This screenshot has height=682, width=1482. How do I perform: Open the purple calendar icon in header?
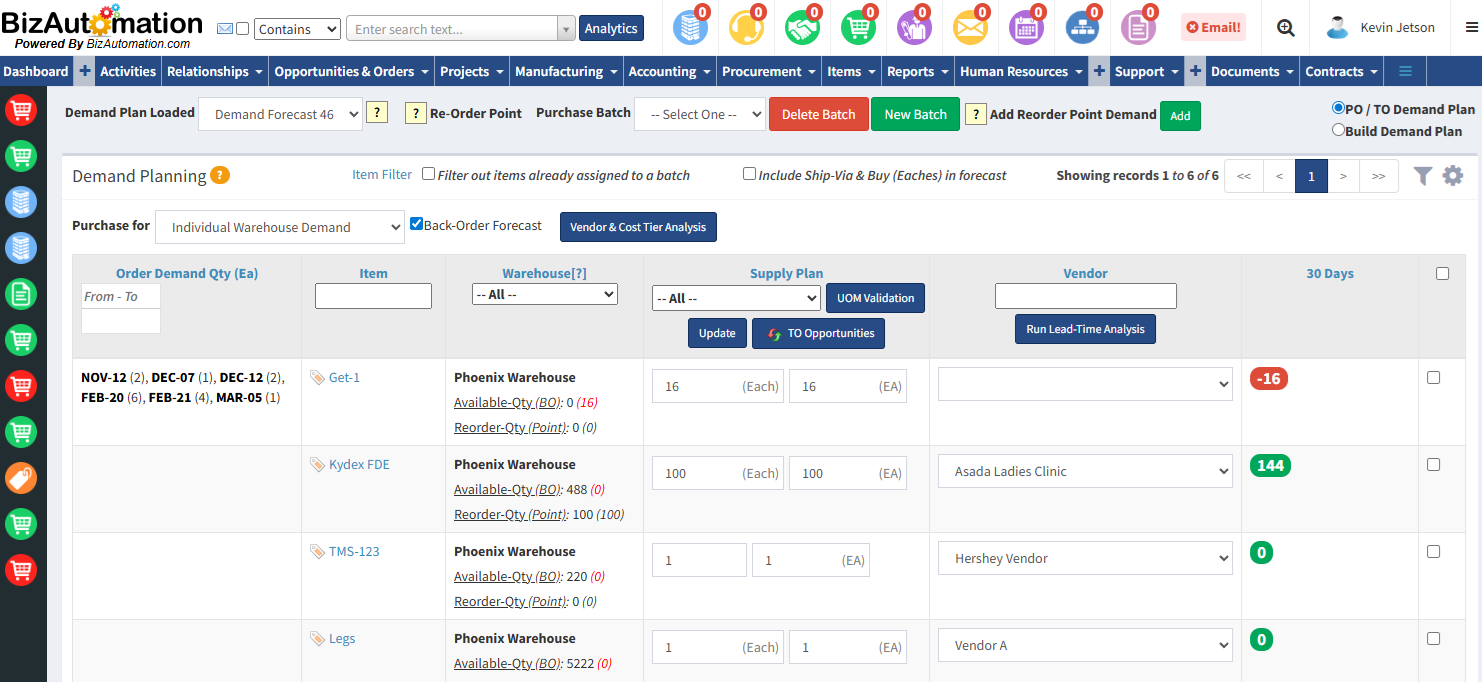tap(1025, 28)
